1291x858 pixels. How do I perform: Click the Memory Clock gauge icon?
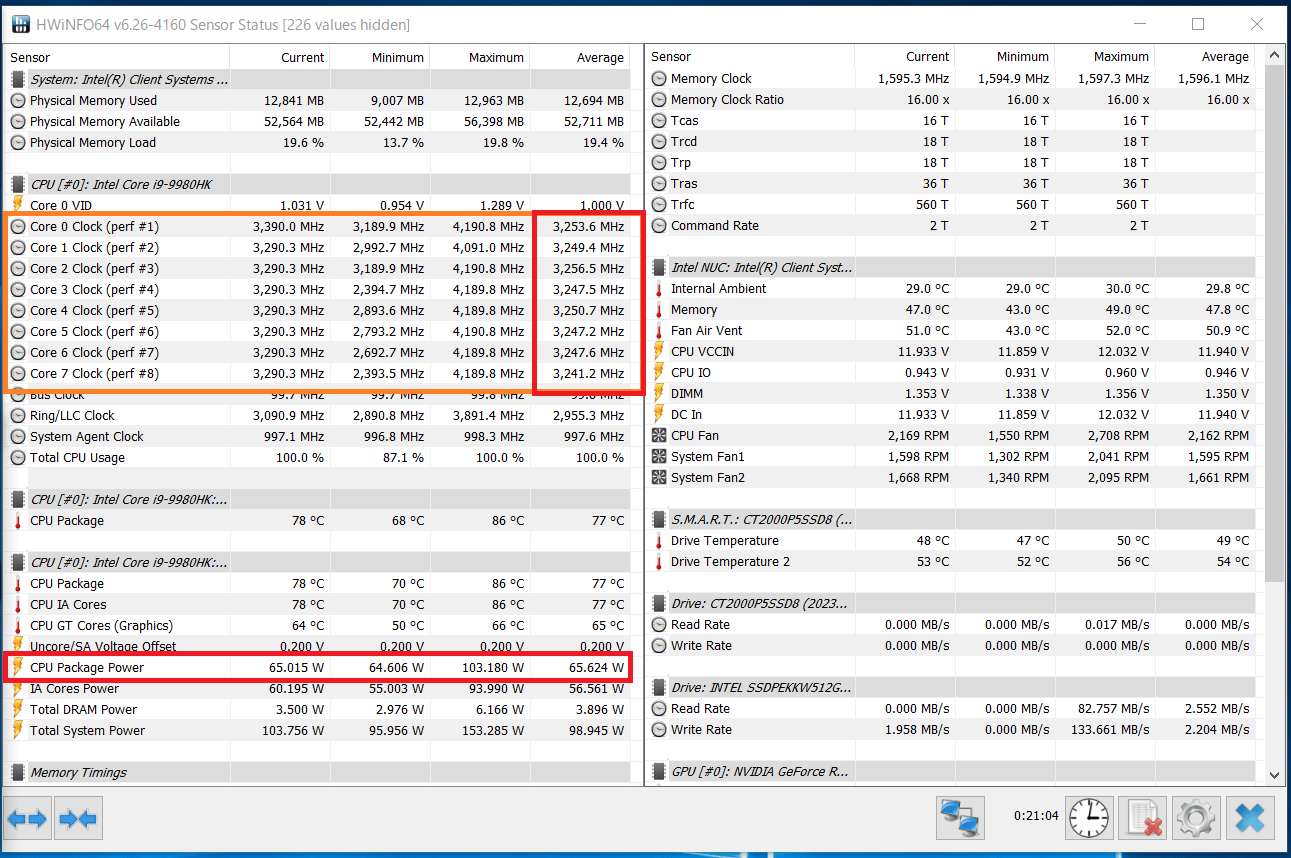pos(659,78)
